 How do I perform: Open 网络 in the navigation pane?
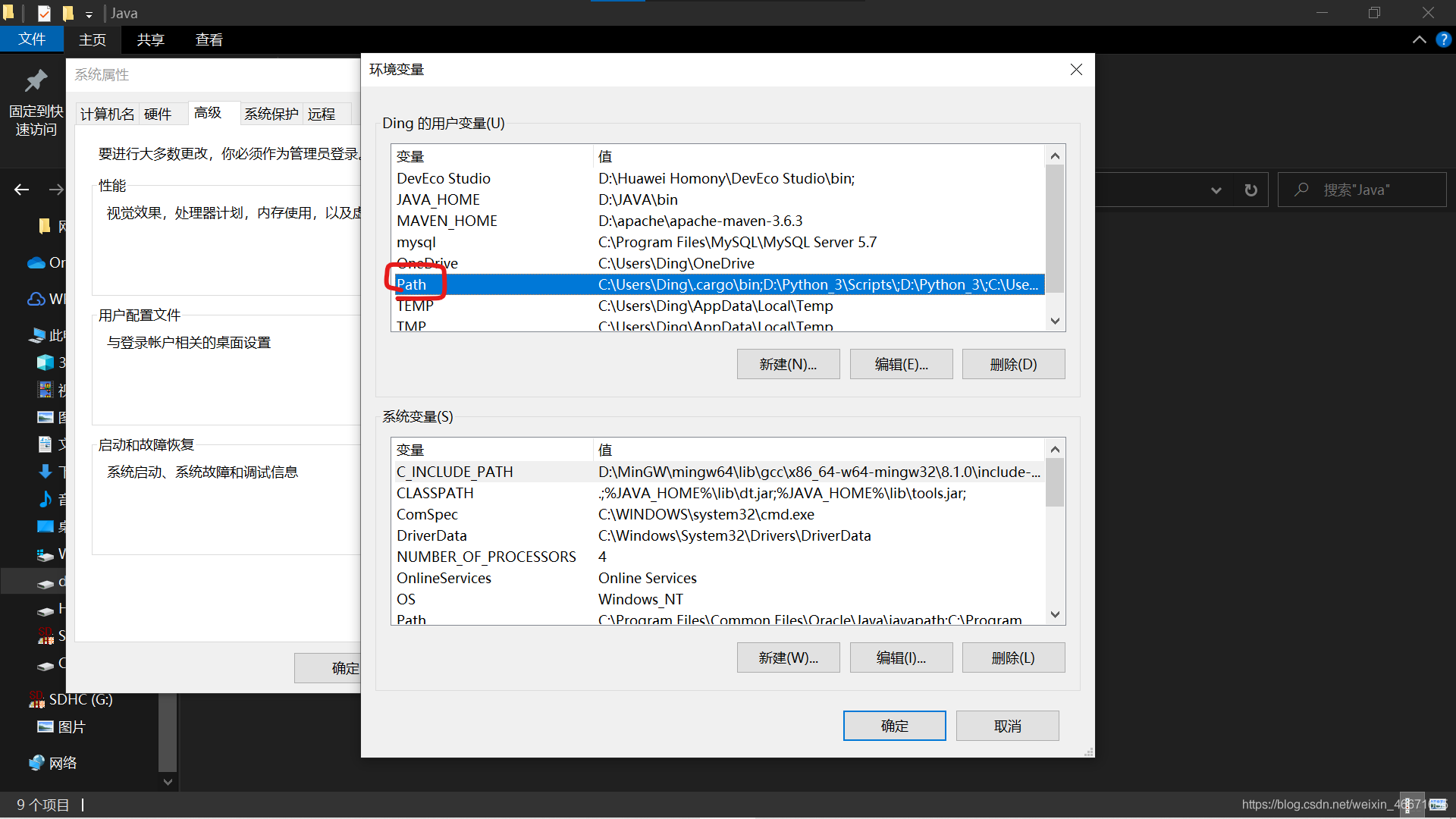point(63,763)
